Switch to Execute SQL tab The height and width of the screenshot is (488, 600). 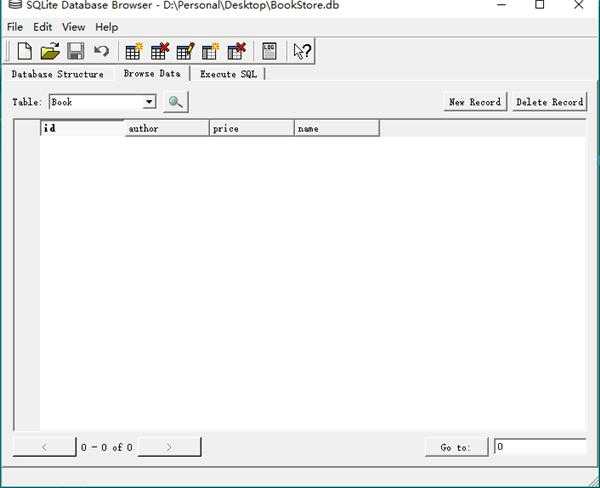pos(228,74)
